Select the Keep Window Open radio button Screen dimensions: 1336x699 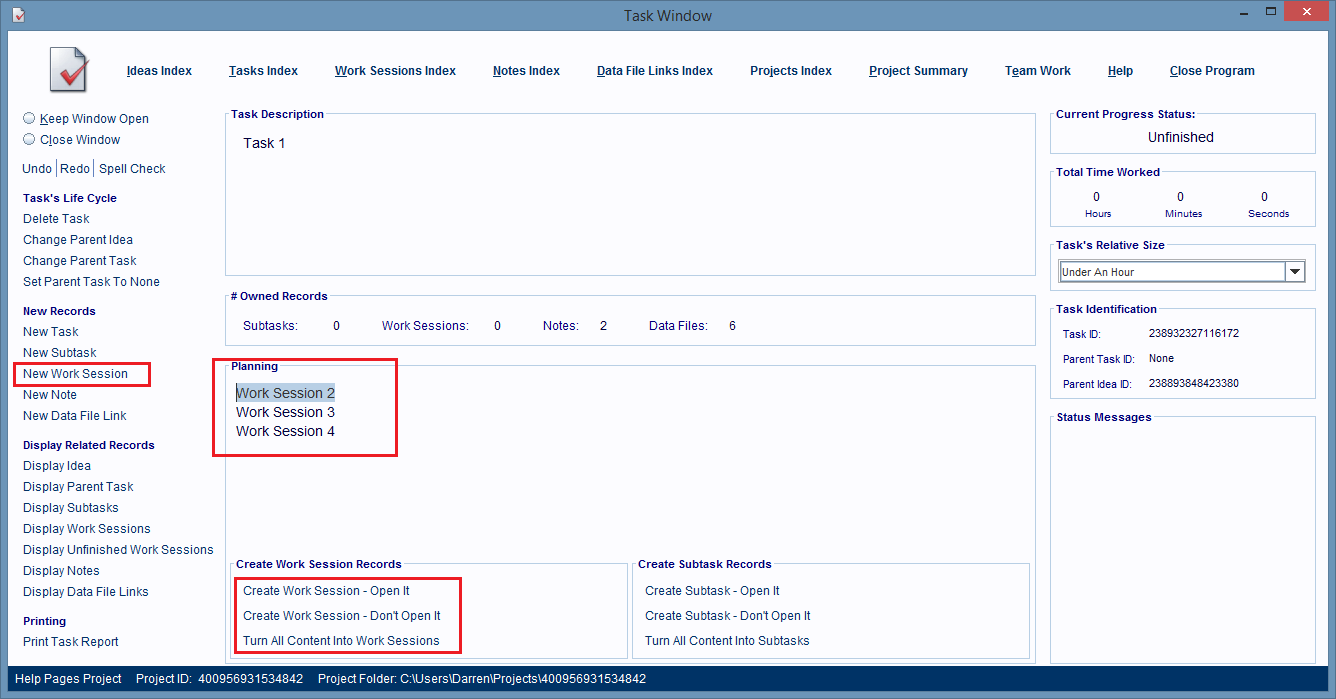click(x=29, y=118)
